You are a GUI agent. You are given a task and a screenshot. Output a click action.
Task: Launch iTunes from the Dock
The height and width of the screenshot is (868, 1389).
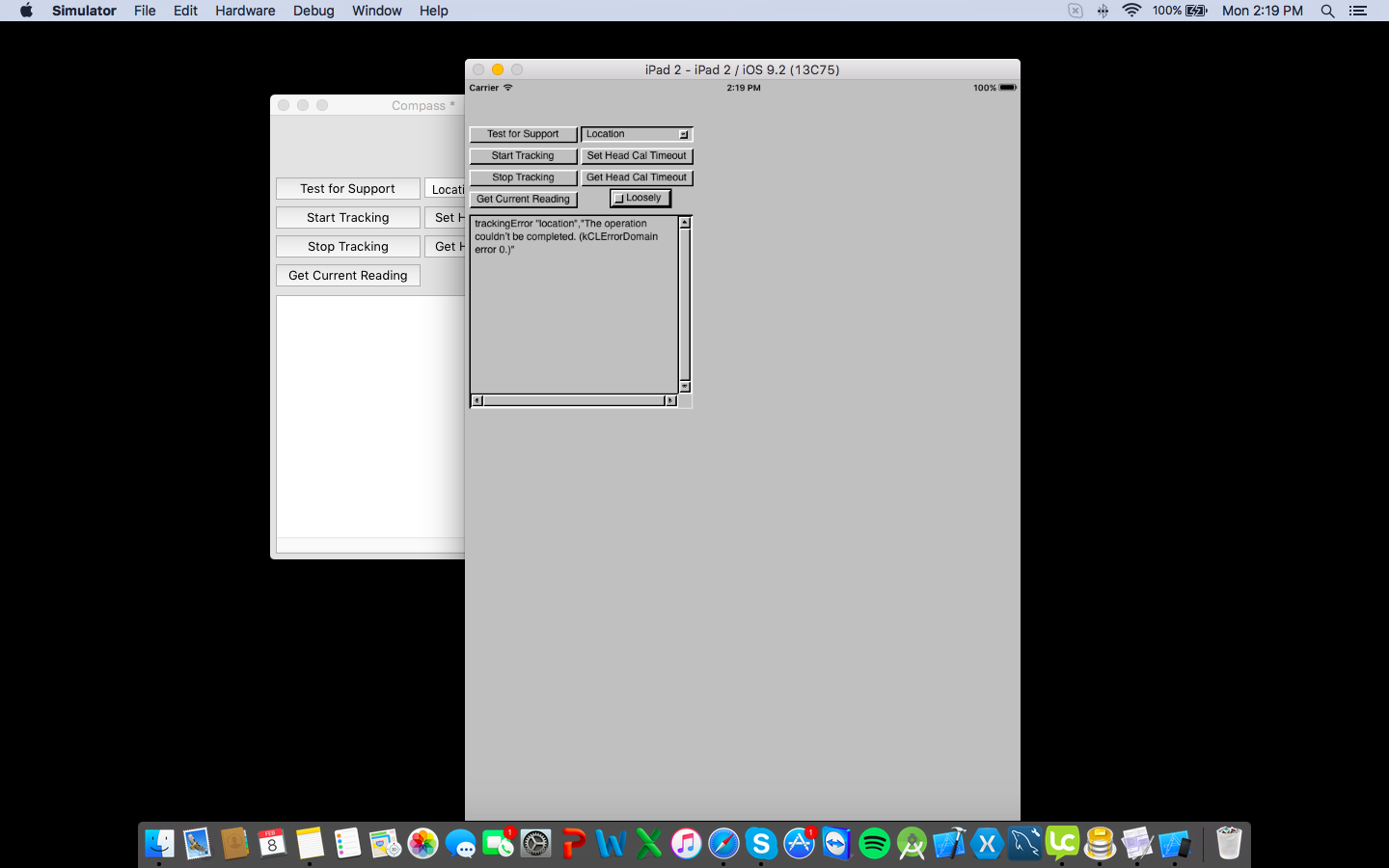tap(686, 844)
